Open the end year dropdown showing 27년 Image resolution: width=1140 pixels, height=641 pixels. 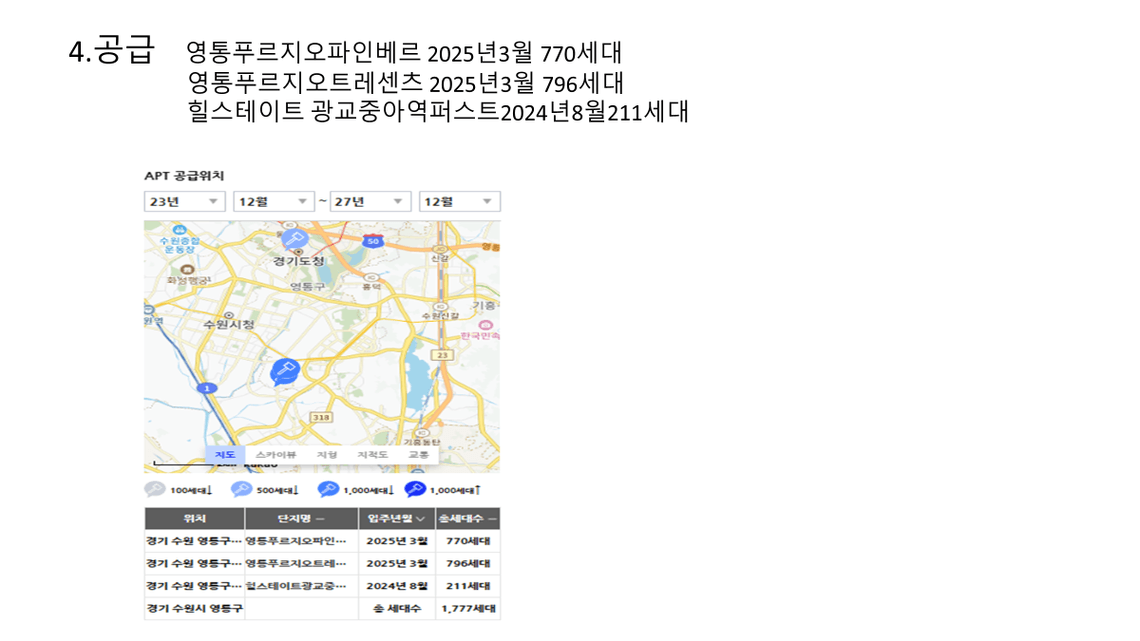point(371,201)
